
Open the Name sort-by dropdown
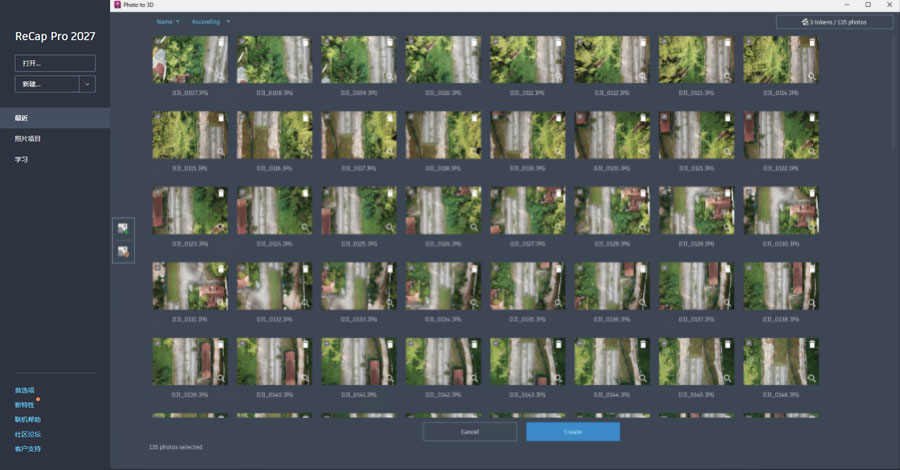pos(168,22)
